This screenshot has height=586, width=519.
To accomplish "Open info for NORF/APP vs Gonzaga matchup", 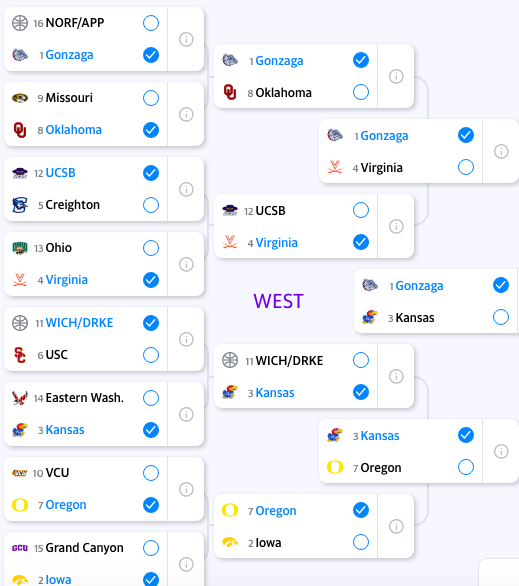I will pos(186,39).
